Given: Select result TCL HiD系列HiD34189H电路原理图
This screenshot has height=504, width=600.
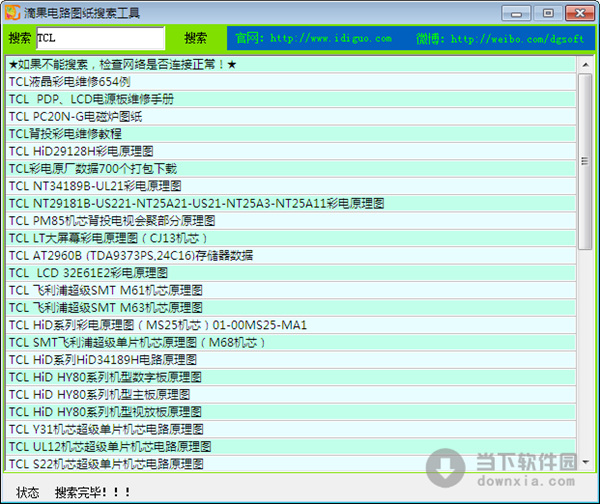Looking at the screenshot, I should [x=291, y=360].
